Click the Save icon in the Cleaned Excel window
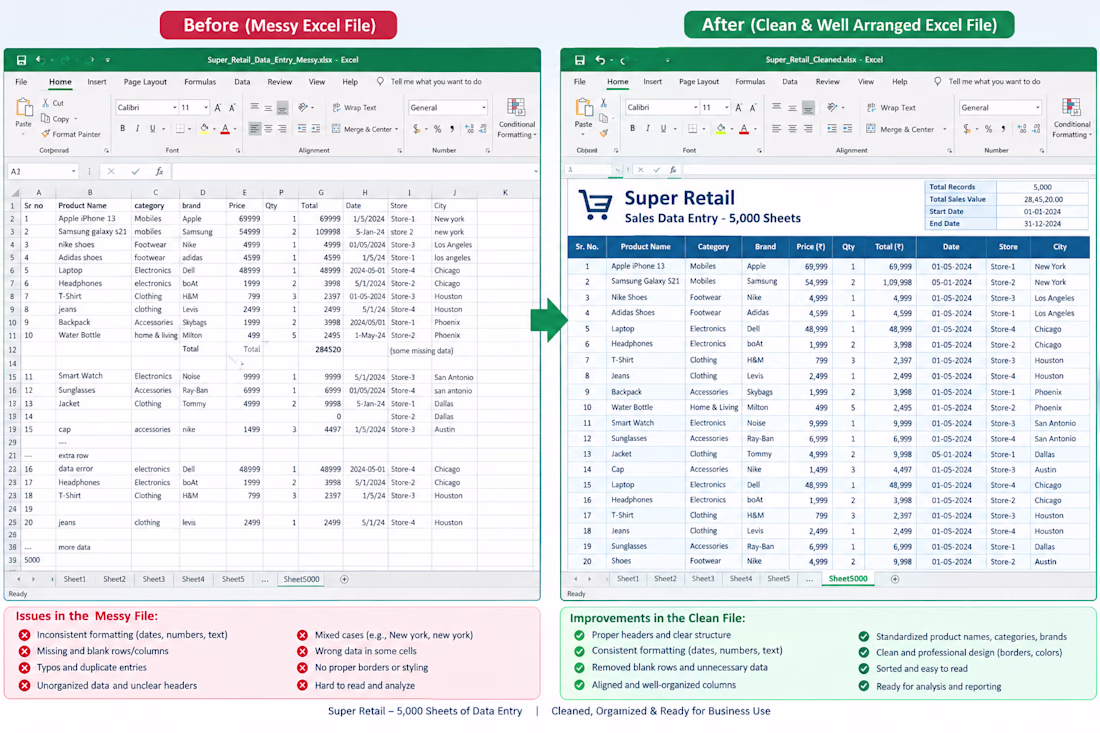This screenshot has height=733, width=1100. click(x=579, y=60)
